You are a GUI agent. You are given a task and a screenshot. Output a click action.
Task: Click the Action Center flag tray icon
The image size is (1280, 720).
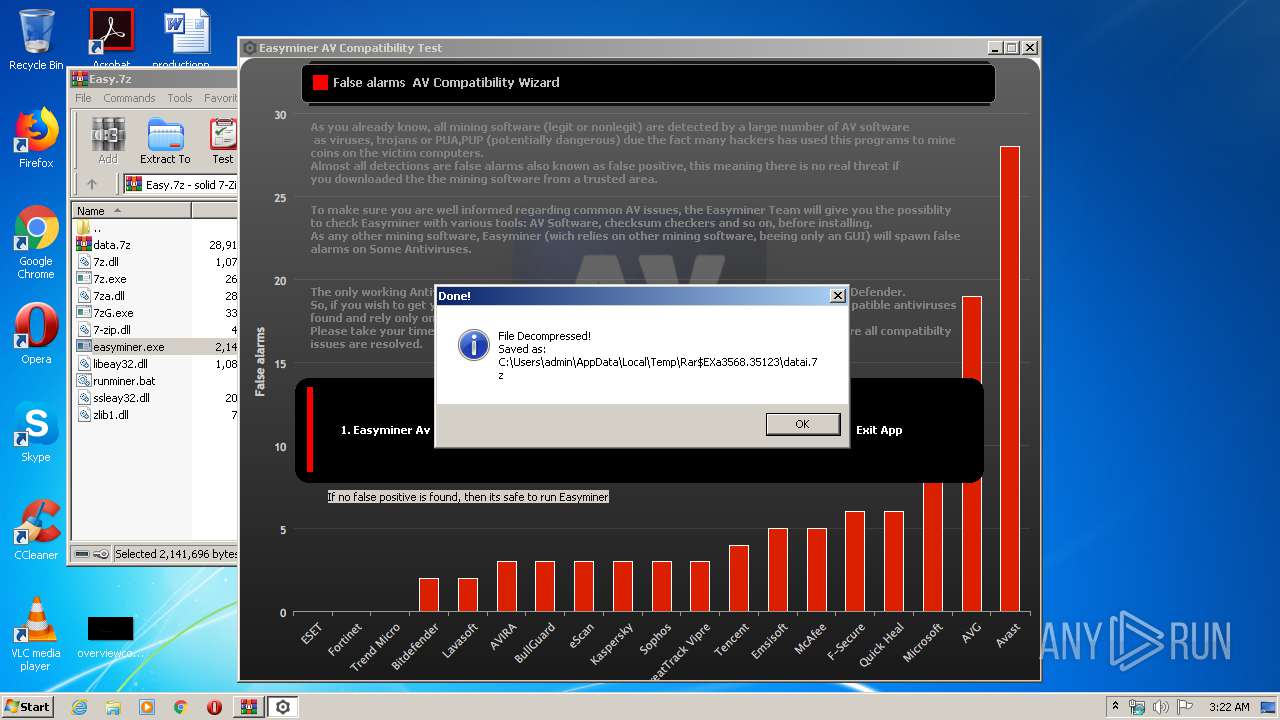[1183, 707]
